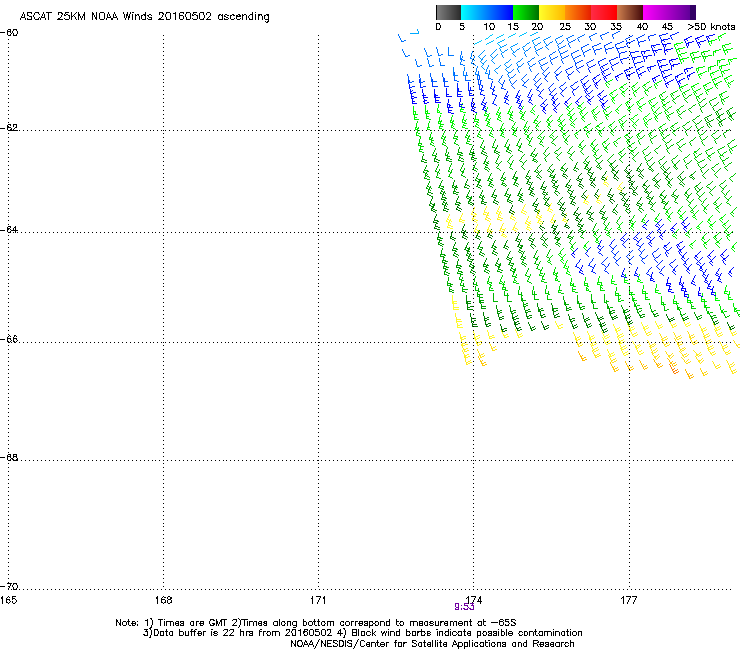The width and height of the screenshot is (740, 650).
Task: Click the red 30-35 knots color segment
Action: click(x=604, y=12)
